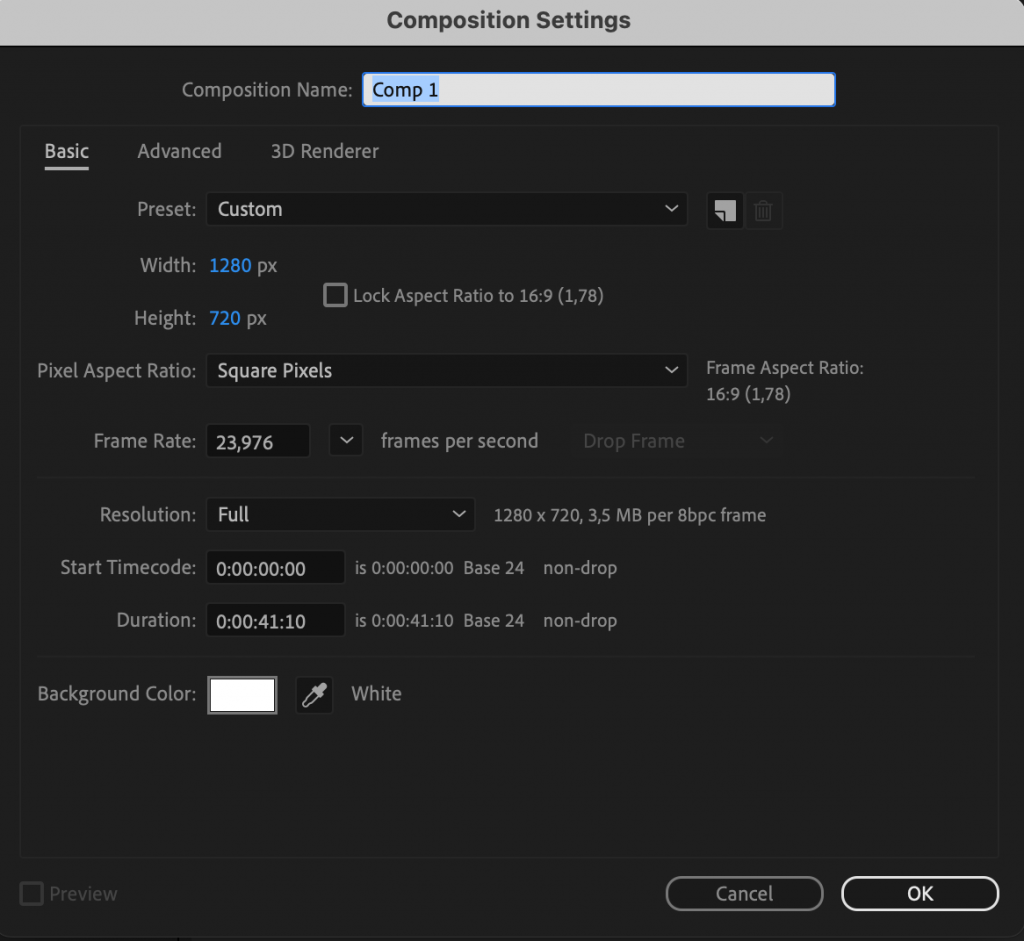Select the background color eyedropper
The height and width of the screenshot is (941, 1024).
(314, 694)
